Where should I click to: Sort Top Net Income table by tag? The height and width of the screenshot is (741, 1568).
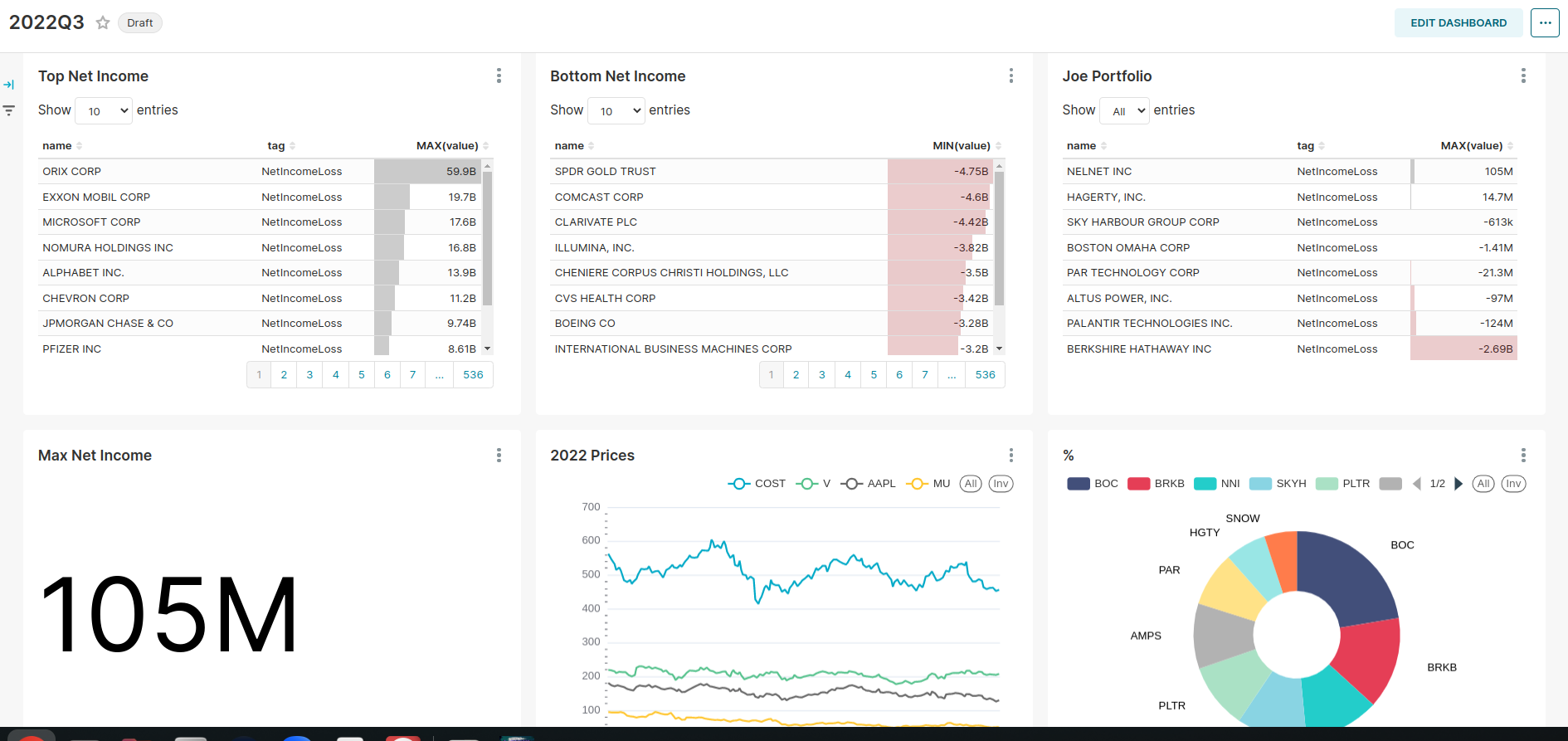(x=281, y=146)
